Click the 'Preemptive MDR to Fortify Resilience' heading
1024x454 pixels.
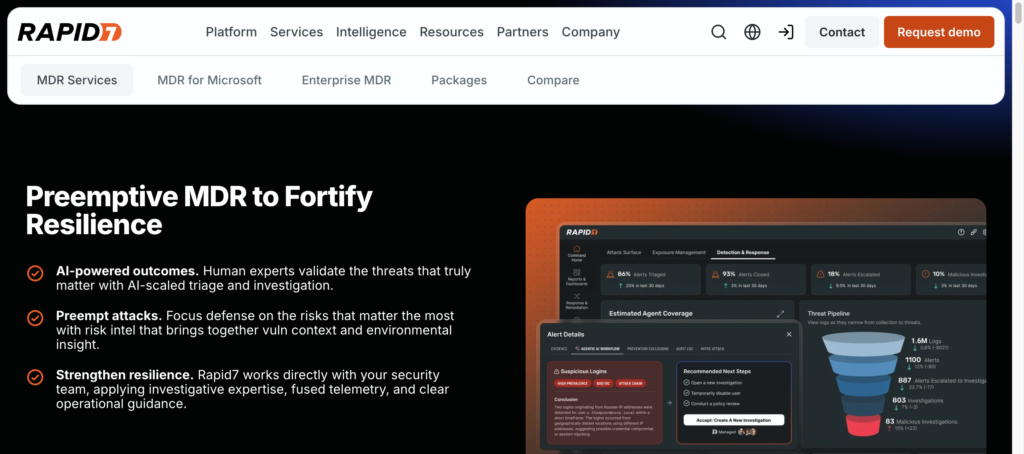pos(199,210)
